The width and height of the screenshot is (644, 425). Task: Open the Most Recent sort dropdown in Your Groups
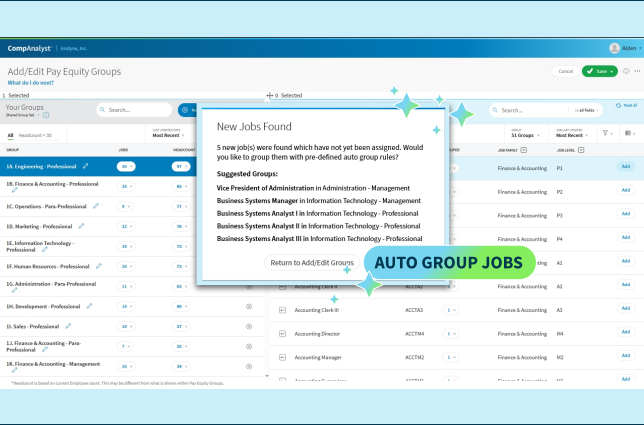coord(170,134)
